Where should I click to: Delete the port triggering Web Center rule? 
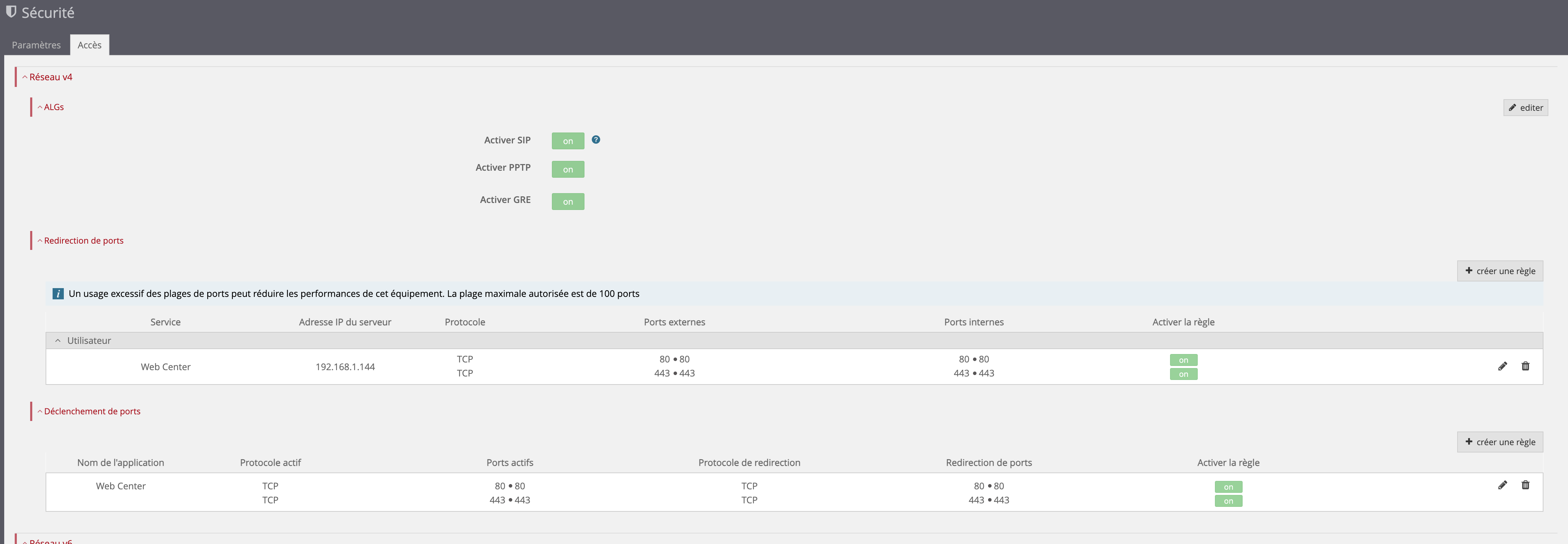pyautogui.click(x=1525, y=485)
